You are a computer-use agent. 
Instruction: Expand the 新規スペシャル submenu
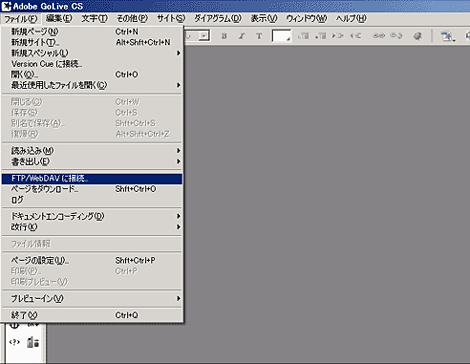pos(92,53)
